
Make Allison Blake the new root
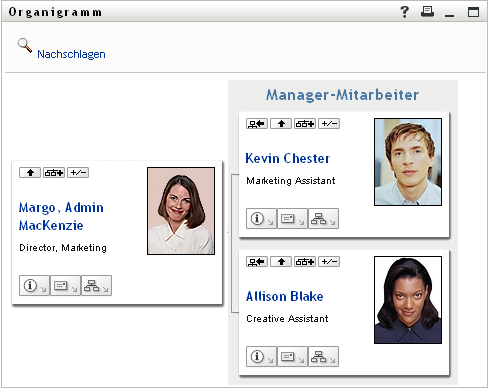pyautogui.click(x=257, y=262)
